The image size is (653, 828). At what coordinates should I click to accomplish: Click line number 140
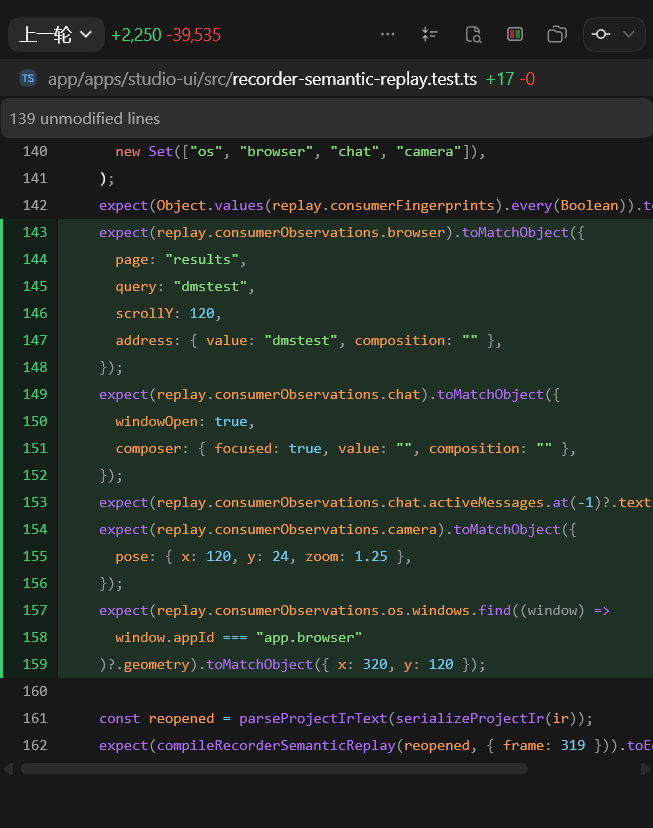coord(35,152)
